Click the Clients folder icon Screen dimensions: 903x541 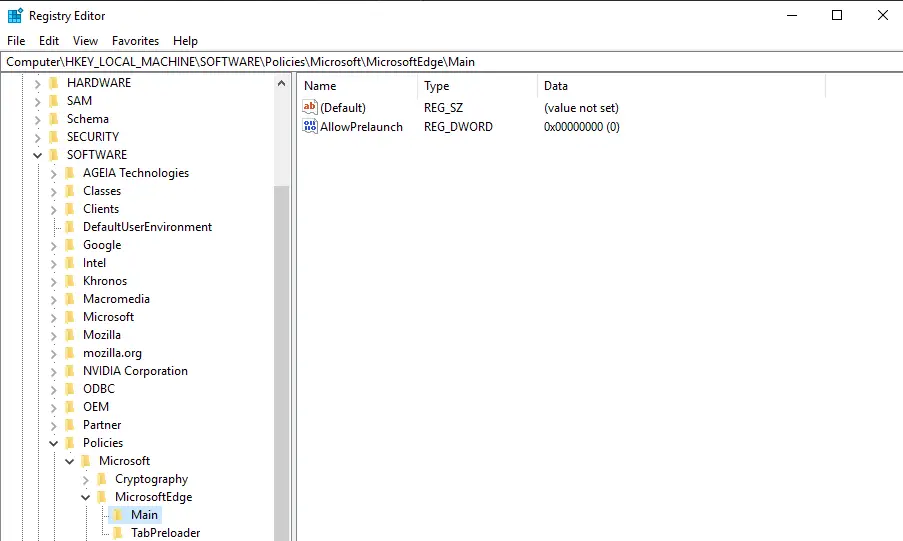[70, 209]
